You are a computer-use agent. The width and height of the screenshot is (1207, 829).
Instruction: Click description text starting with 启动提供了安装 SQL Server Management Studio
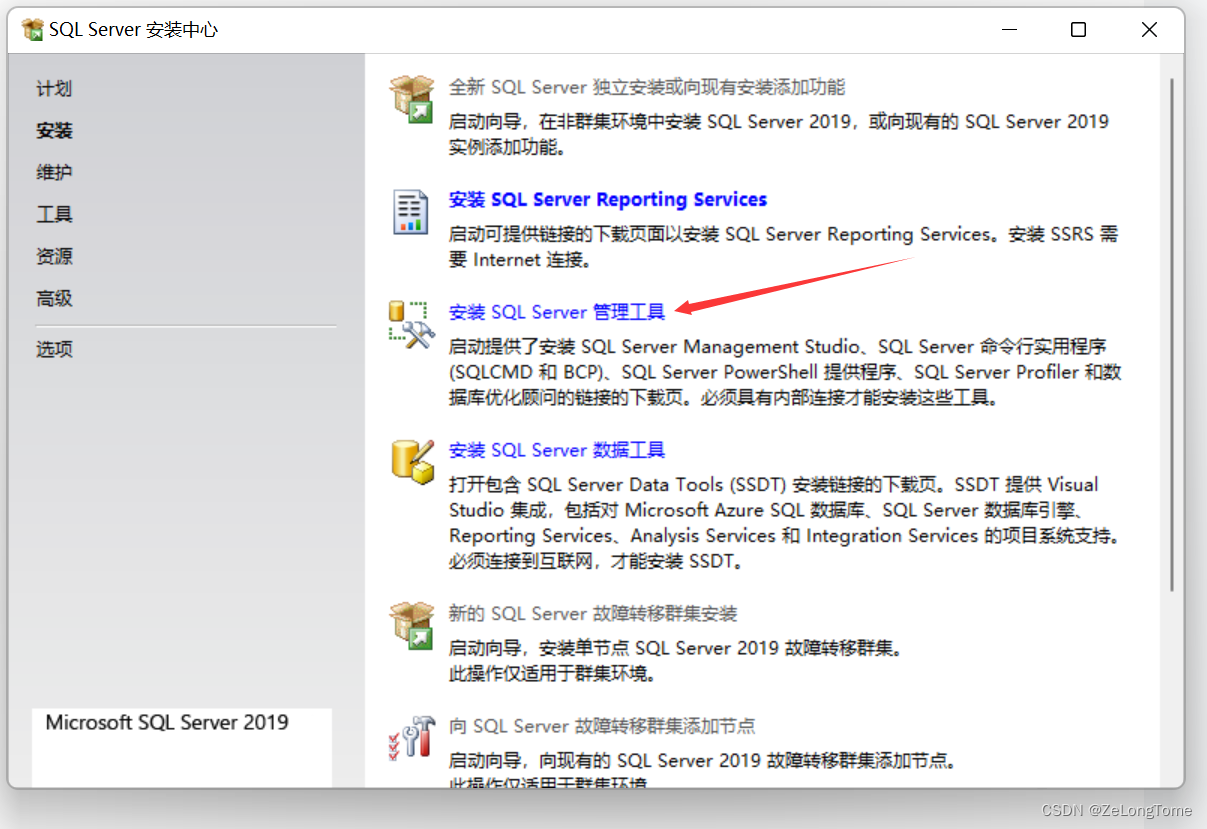[785, 372]
